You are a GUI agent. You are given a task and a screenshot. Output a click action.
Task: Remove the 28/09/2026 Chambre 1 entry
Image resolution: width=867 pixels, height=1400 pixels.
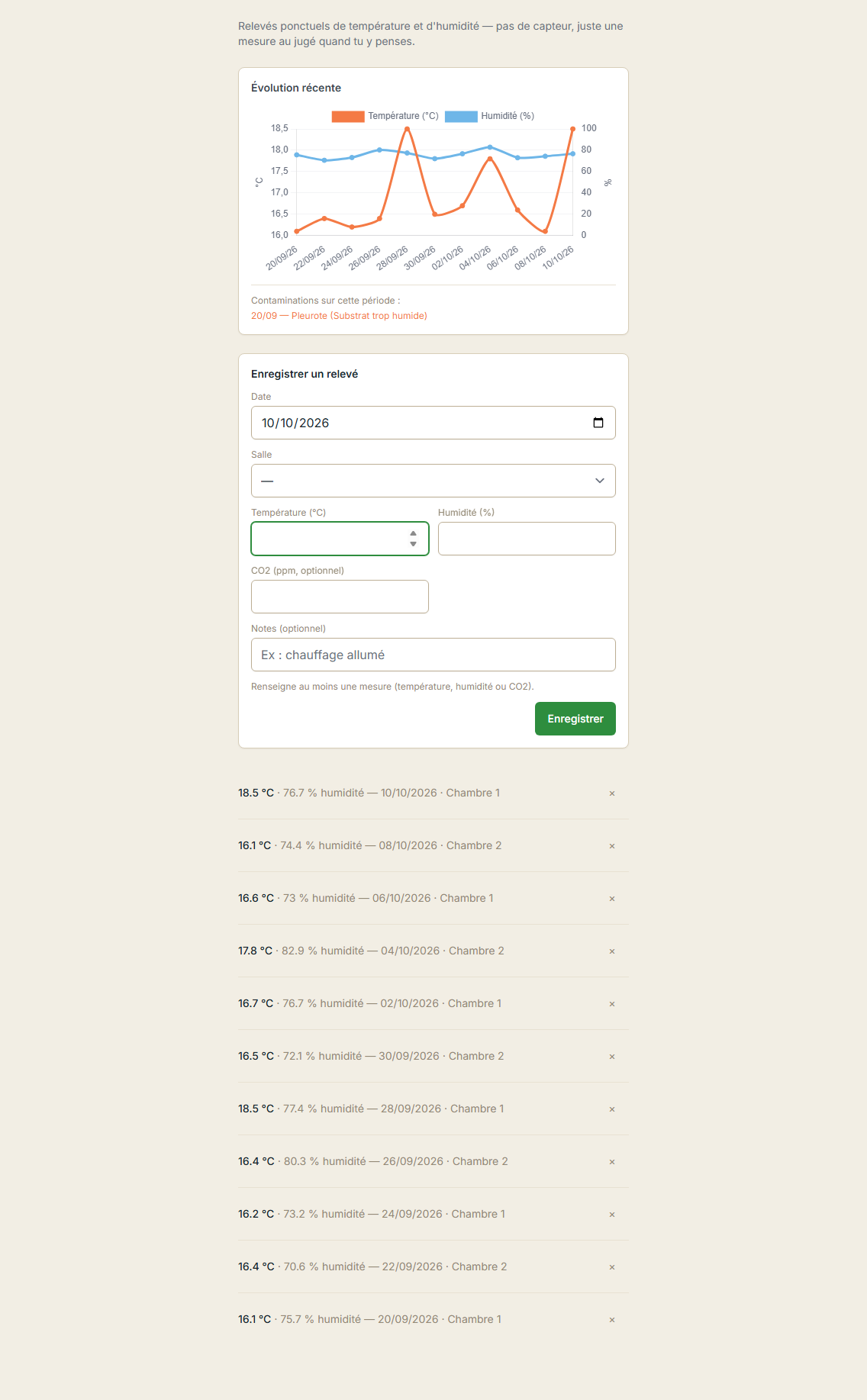[x=612, y=1109]
